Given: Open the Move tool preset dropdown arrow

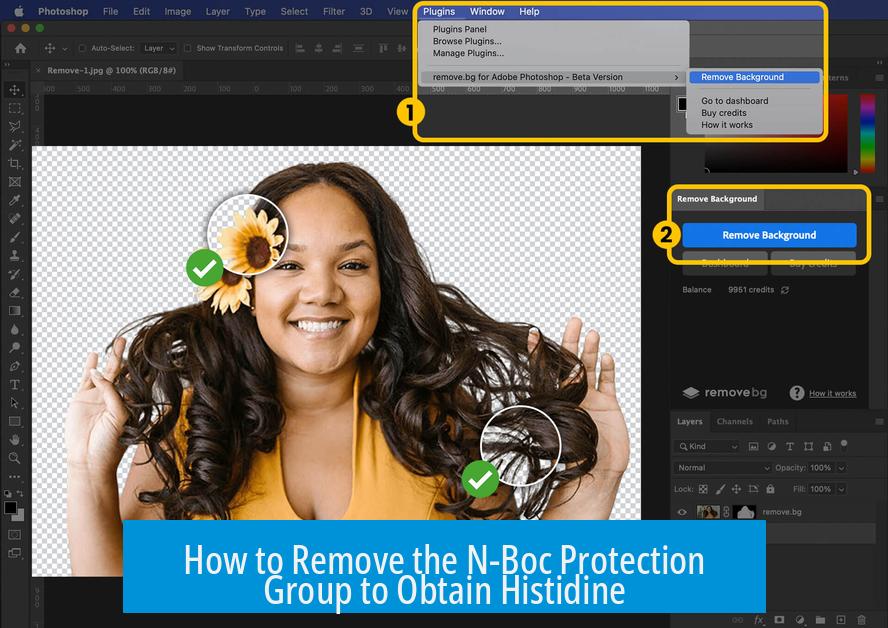Looking at the screenshot, I should point(65,49).
